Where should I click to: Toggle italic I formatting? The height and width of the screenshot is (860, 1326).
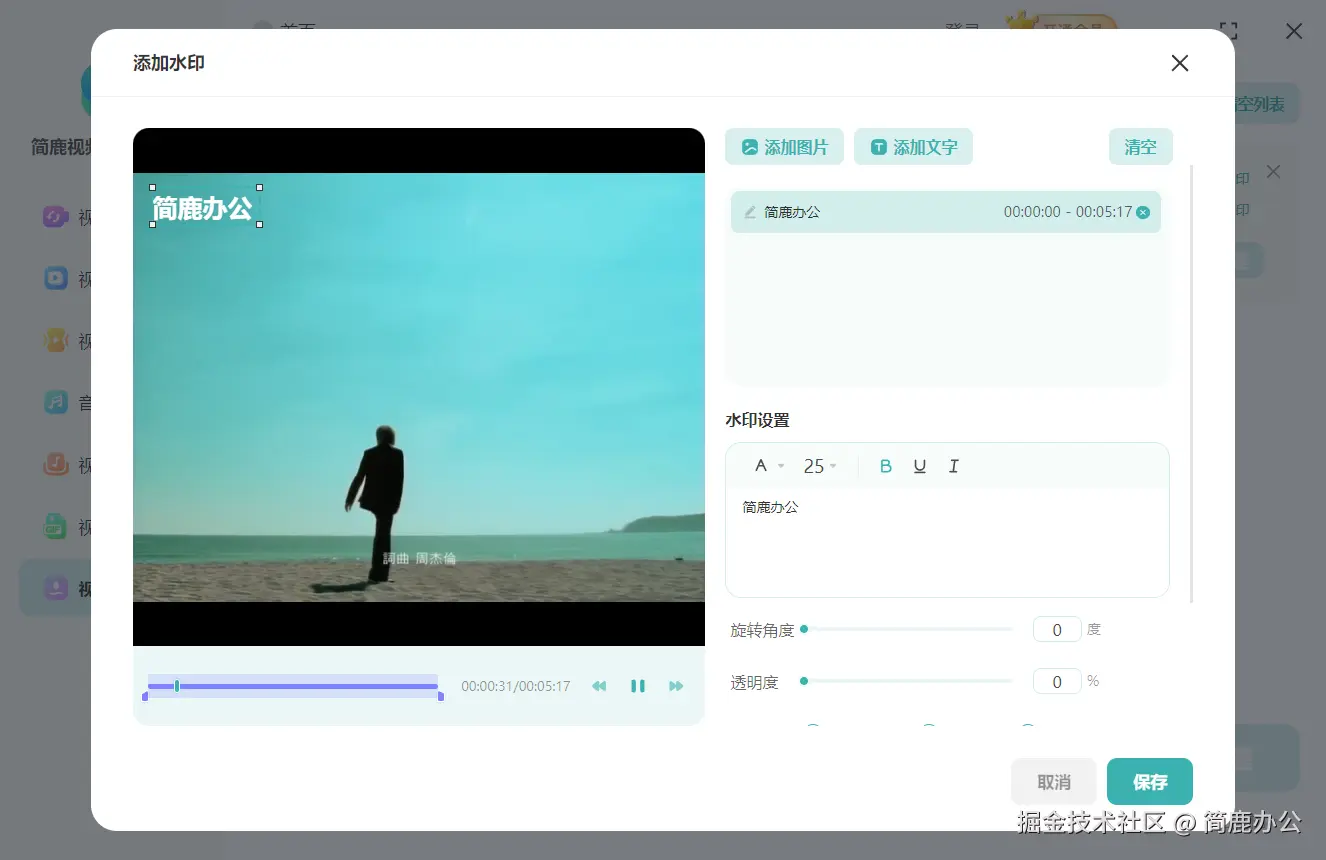(x=953, y=466)
